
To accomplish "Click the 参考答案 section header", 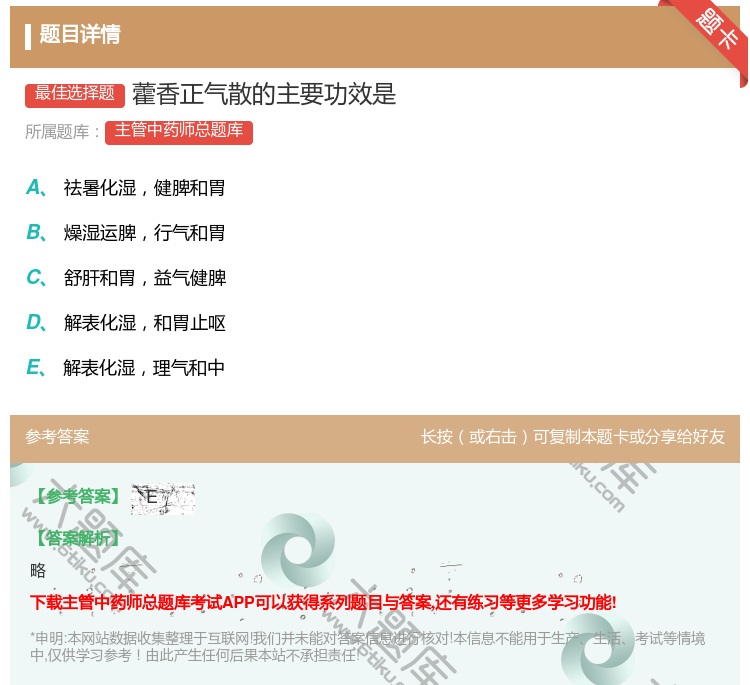I will click(x=57, y=437).
